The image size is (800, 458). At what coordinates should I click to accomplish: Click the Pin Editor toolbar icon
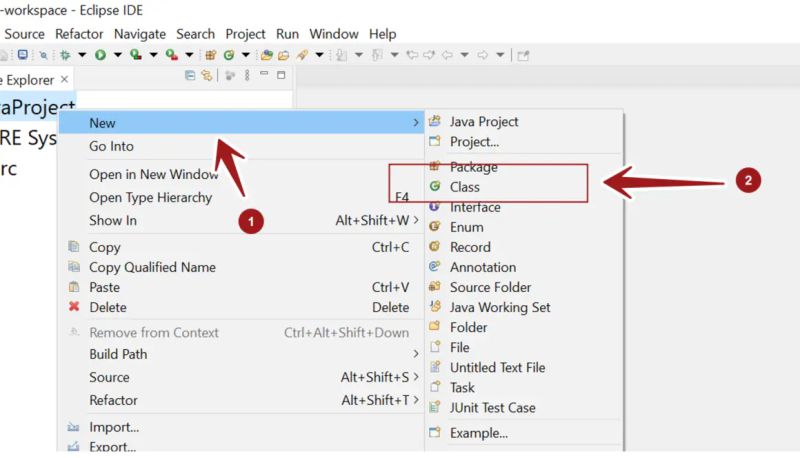click(523, 55)
